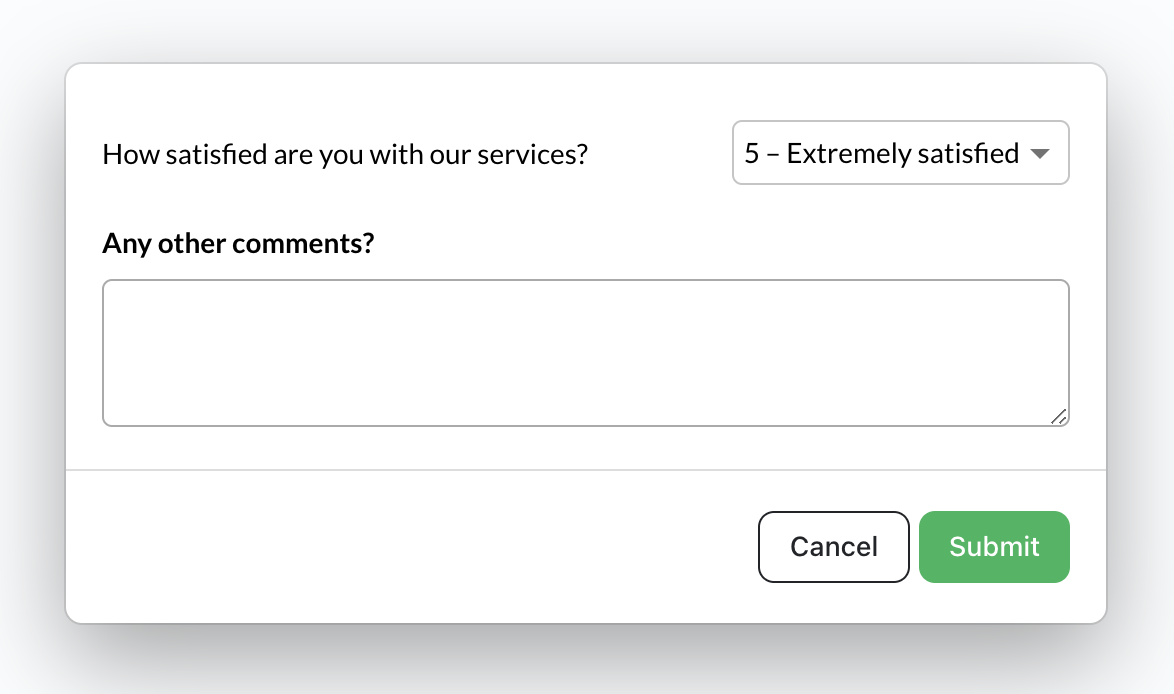1174x694 pixels.
Task: Expand the '5 – Extremely satisfied' selector
Action: tap(899, 152)
